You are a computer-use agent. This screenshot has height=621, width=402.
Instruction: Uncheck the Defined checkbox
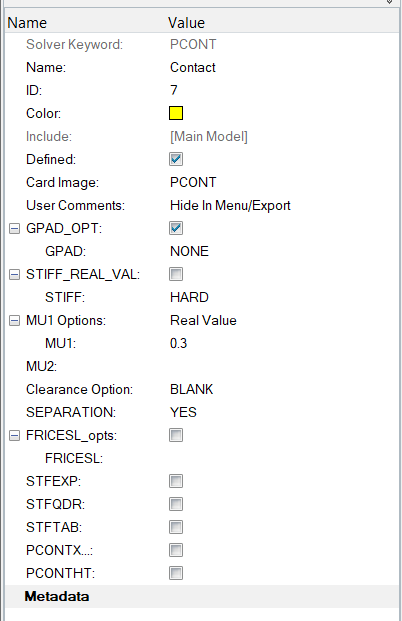[176, 159]
